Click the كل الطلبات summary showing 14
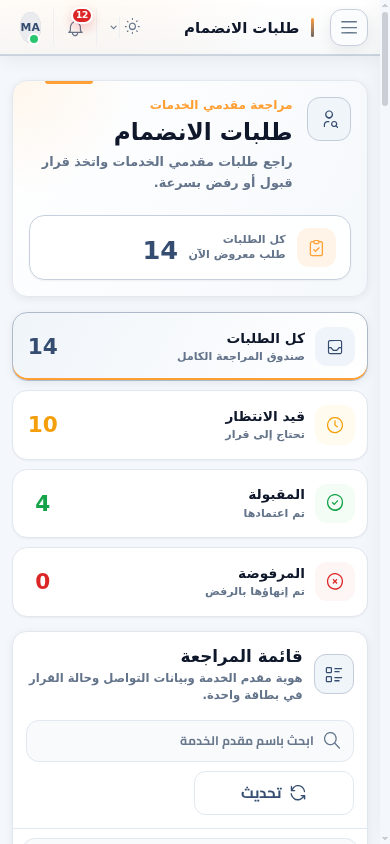Image resolution: width=390 pixels, height=844 pixels. (x=190, y=248)
